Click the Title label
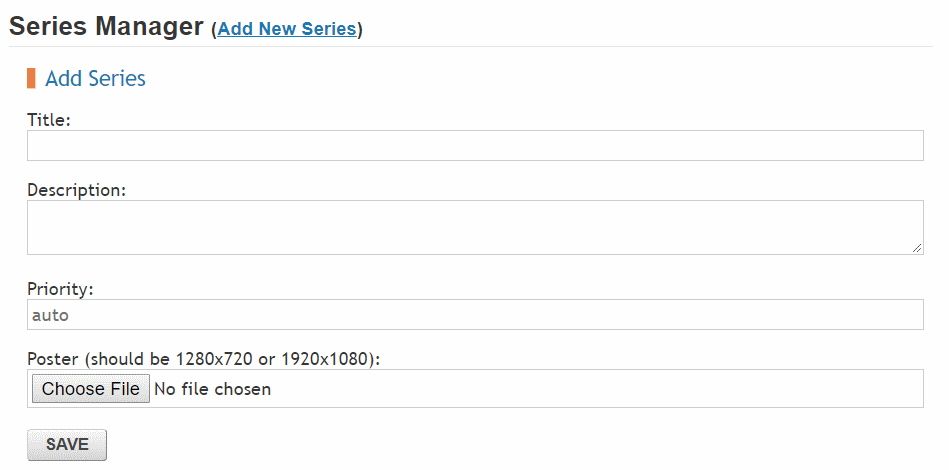The height and width of the screenshot is (470, 949). click(x=49, y=120)
